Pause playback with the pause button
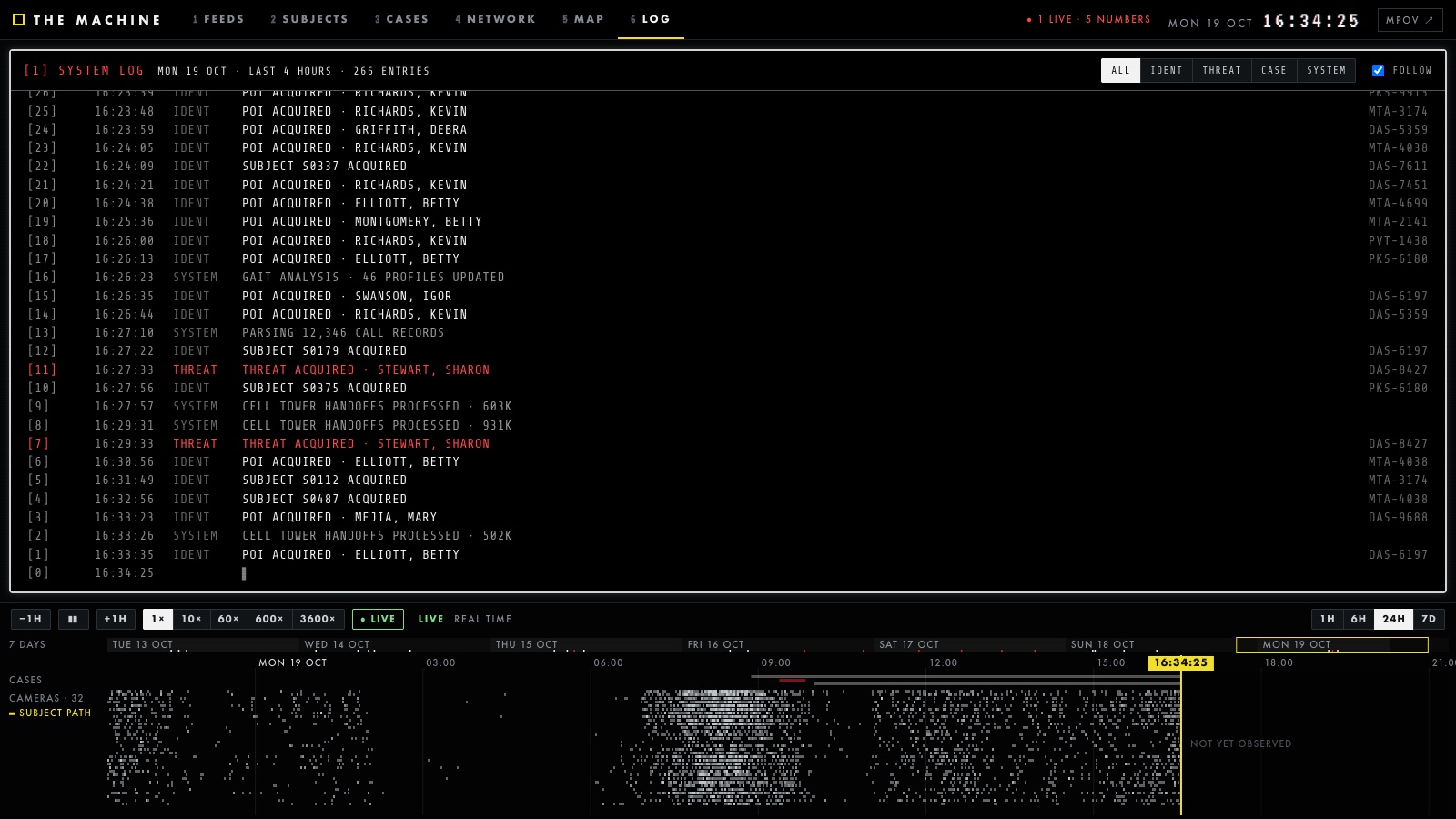The image size is (1456, 819). 73,619
